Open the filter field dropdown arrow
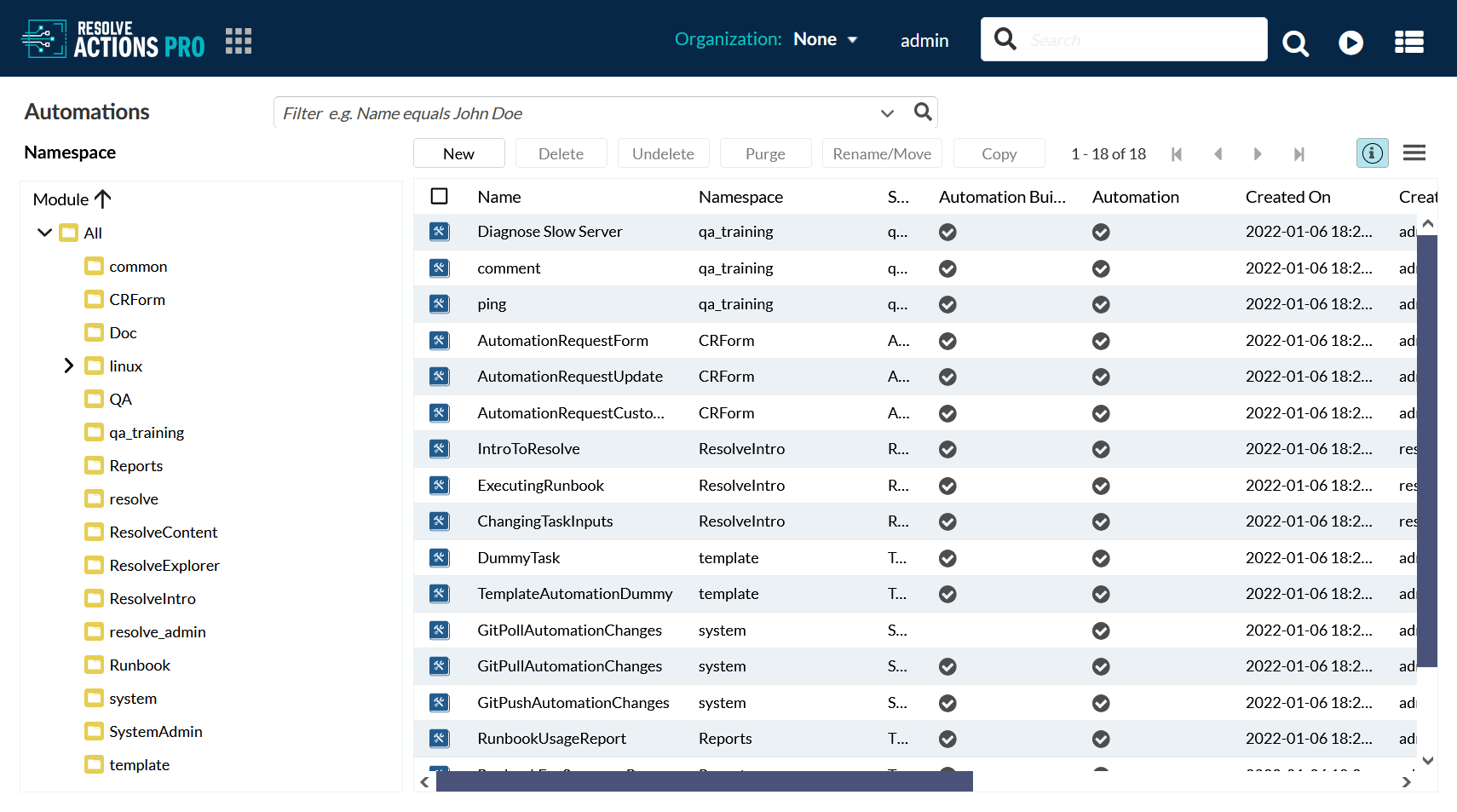 coord(887,113)
